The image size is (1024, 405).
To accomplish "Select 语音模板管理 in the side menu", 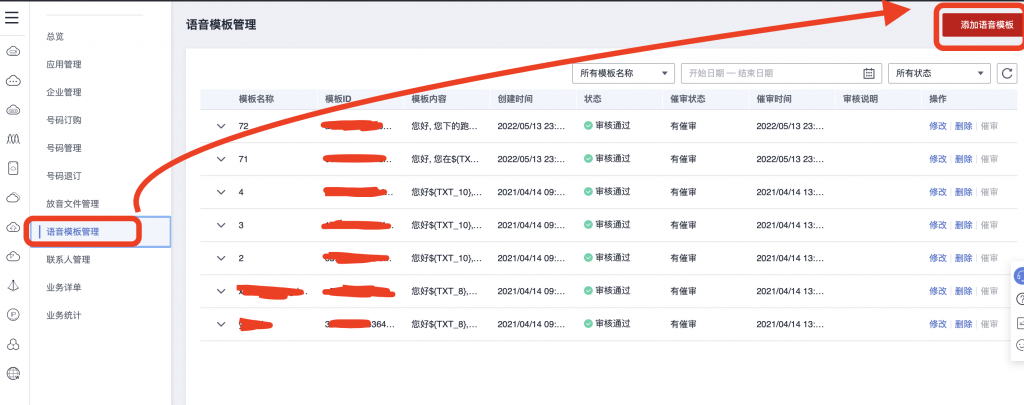I will [72, 231].
